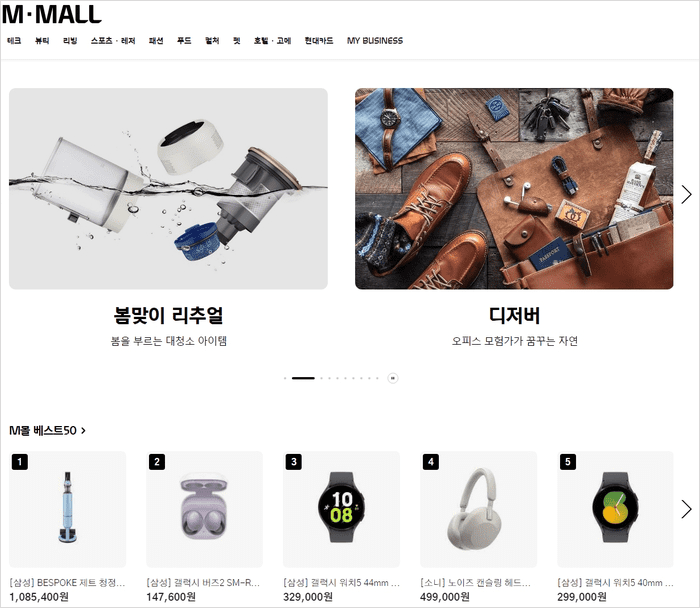Go to the MY BUSINESS menu
The height and width of the screenshot is (608, 700).
(x=375, y=41)
